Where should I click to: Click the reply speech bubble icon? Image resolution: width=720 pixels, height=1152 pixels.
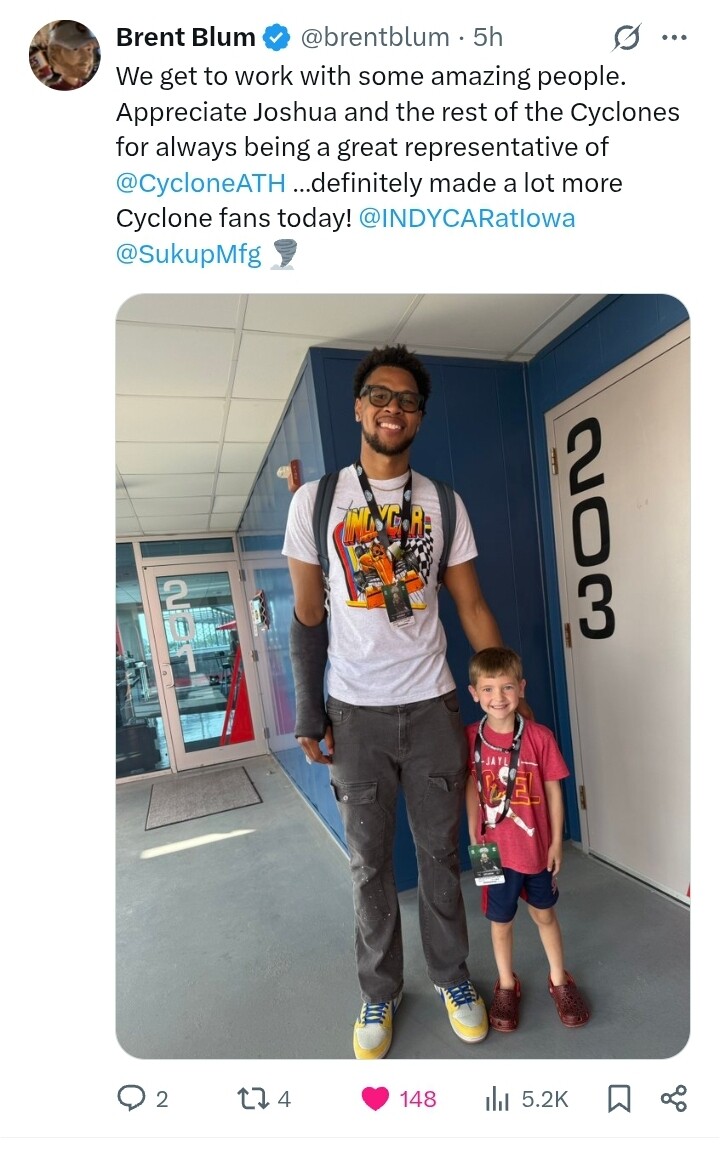131,1098
